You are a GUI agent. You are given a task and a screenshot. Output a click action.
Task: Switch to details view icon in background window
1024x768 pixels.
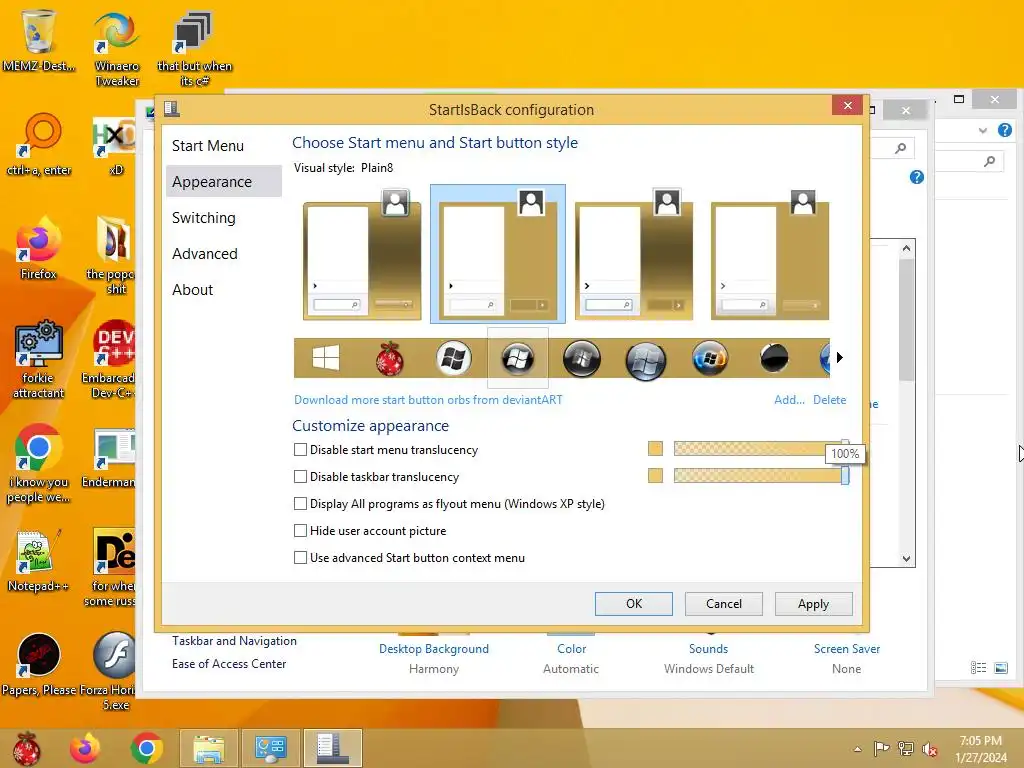click(978, 667)
